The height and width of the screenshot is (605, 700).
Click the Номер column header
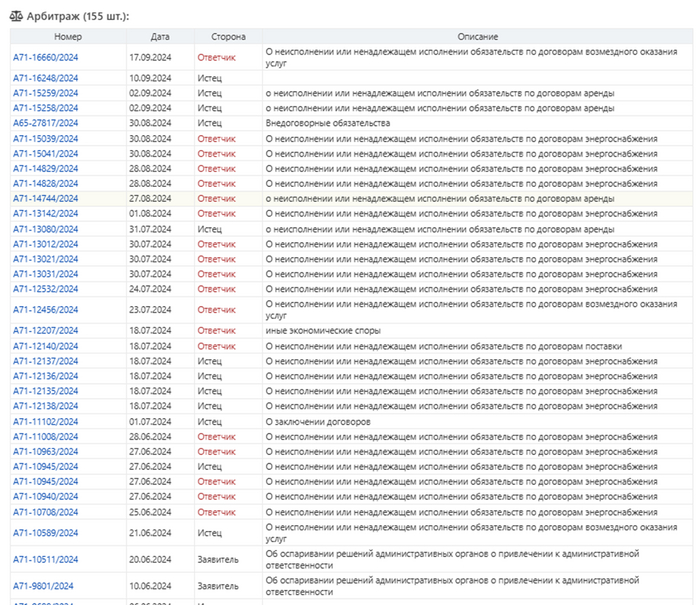67,36
